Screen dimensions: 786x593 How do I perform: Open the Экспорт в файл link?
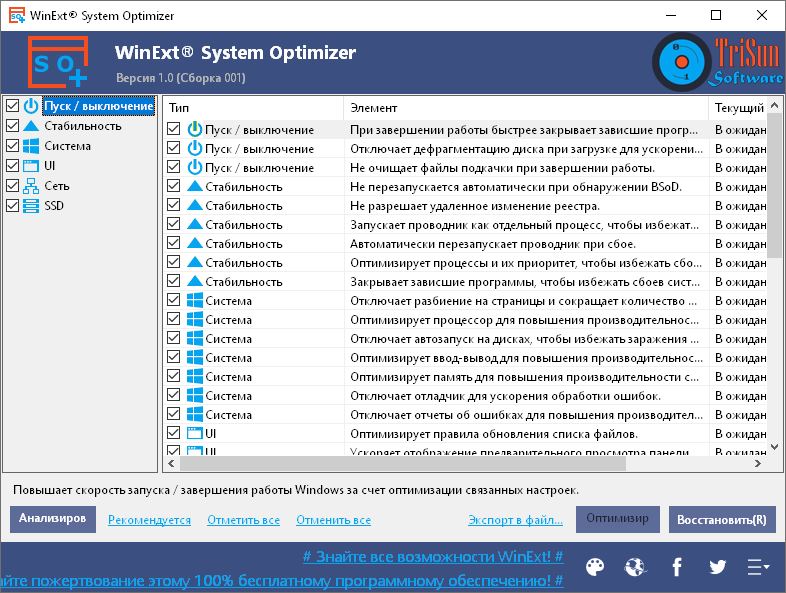[515, 520]
